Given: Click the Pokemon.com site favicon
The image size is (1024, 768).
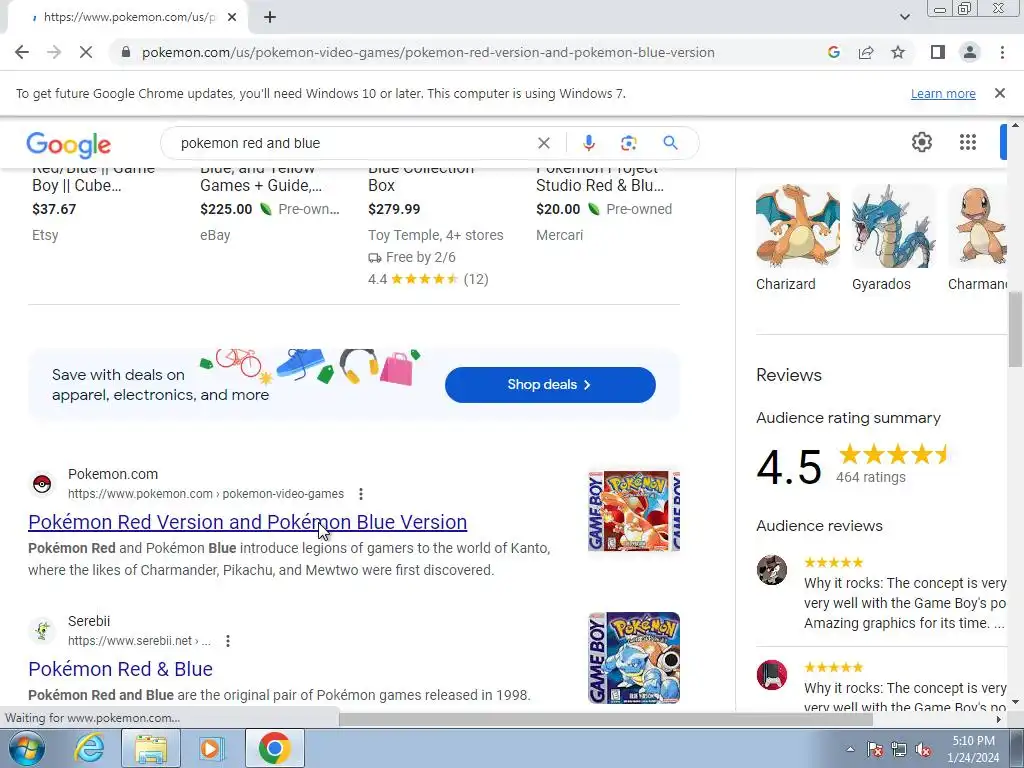Looking at the screenshot, I should coord(42,484).
